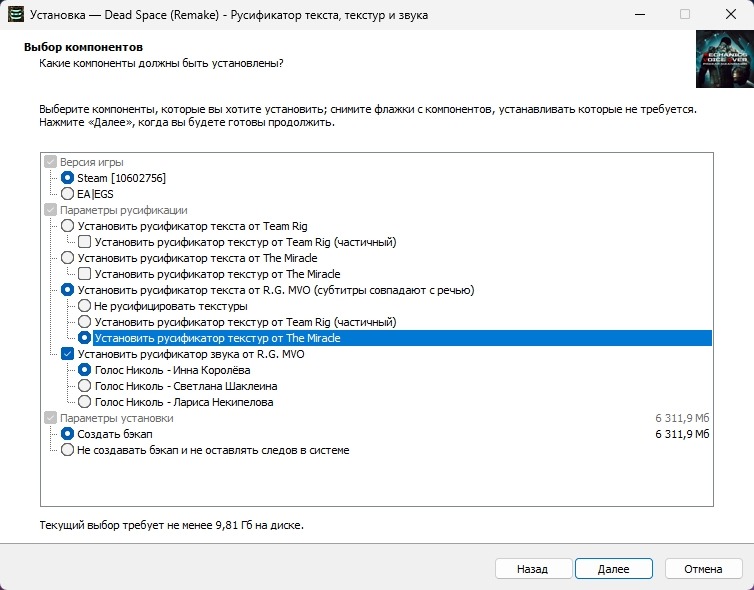Choose 'Не русифицировать текстуры' option

85,306
